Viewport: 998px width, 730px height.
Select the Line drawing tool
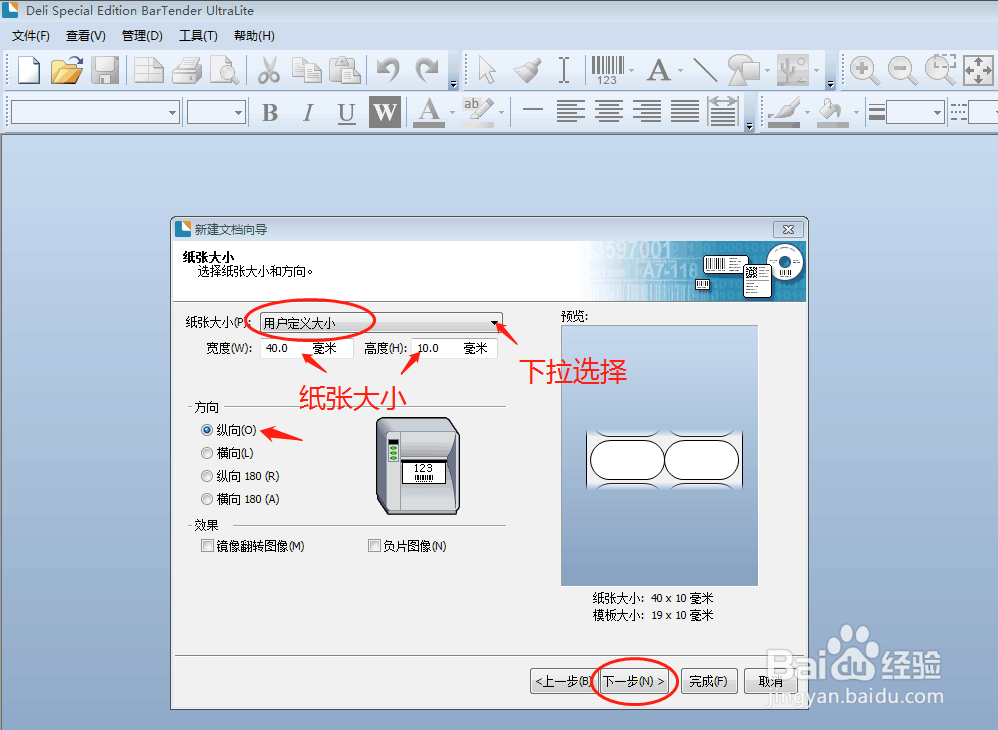tap(705, 70)
